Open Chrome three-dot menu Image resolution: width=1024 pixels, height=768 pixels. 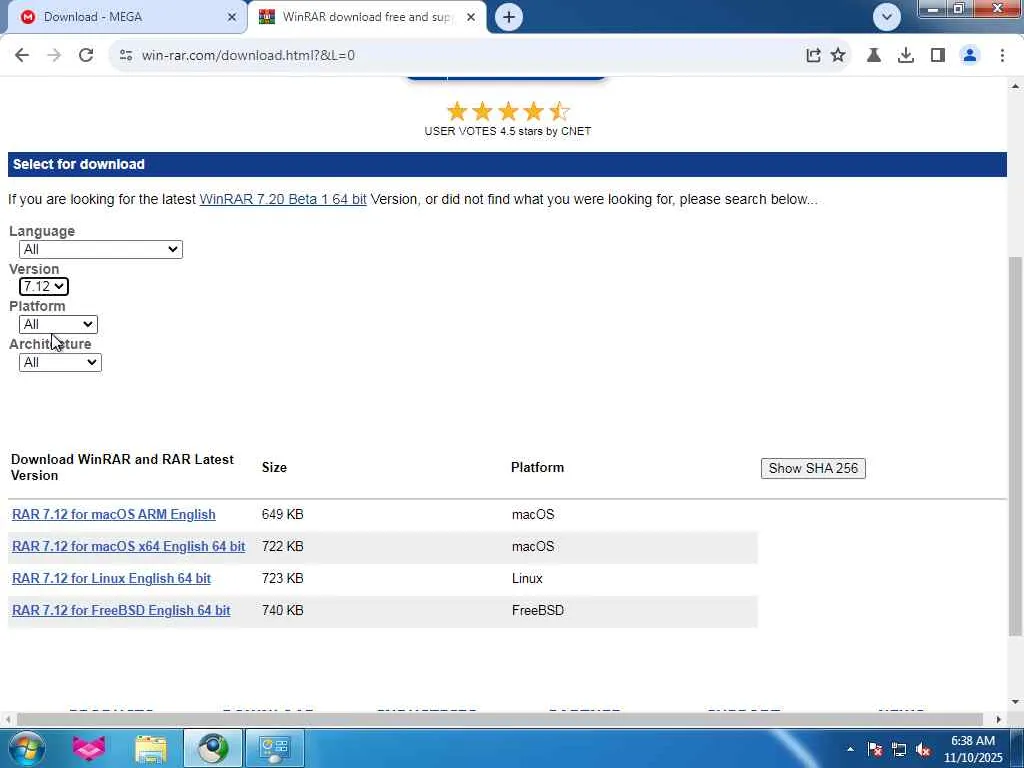click(x=1002, y=56)
